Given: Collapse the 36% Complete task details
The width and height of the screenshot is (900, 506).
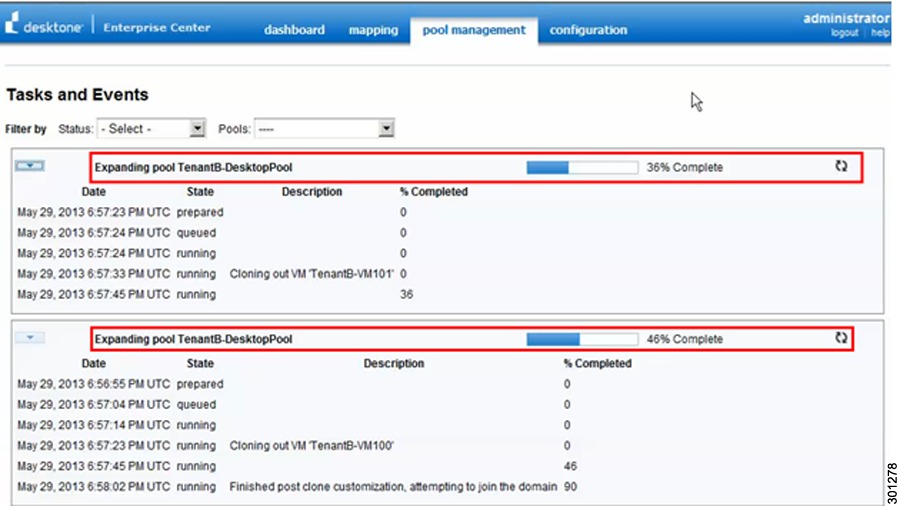Looking at the screenshot, I should 30,166.
